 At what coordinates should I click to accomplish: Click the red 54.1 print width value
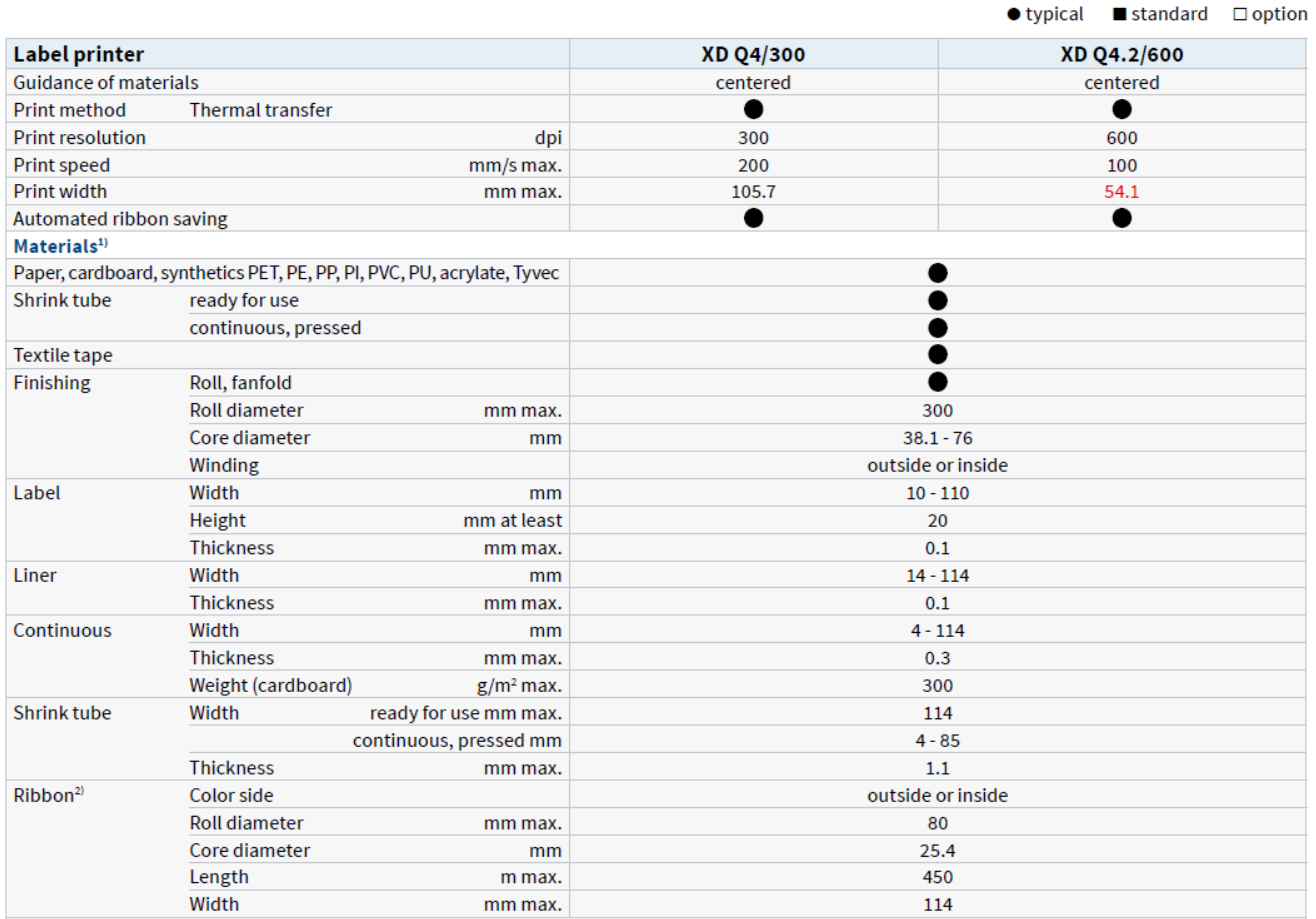pyautogui.click(x=1122, y=191)
